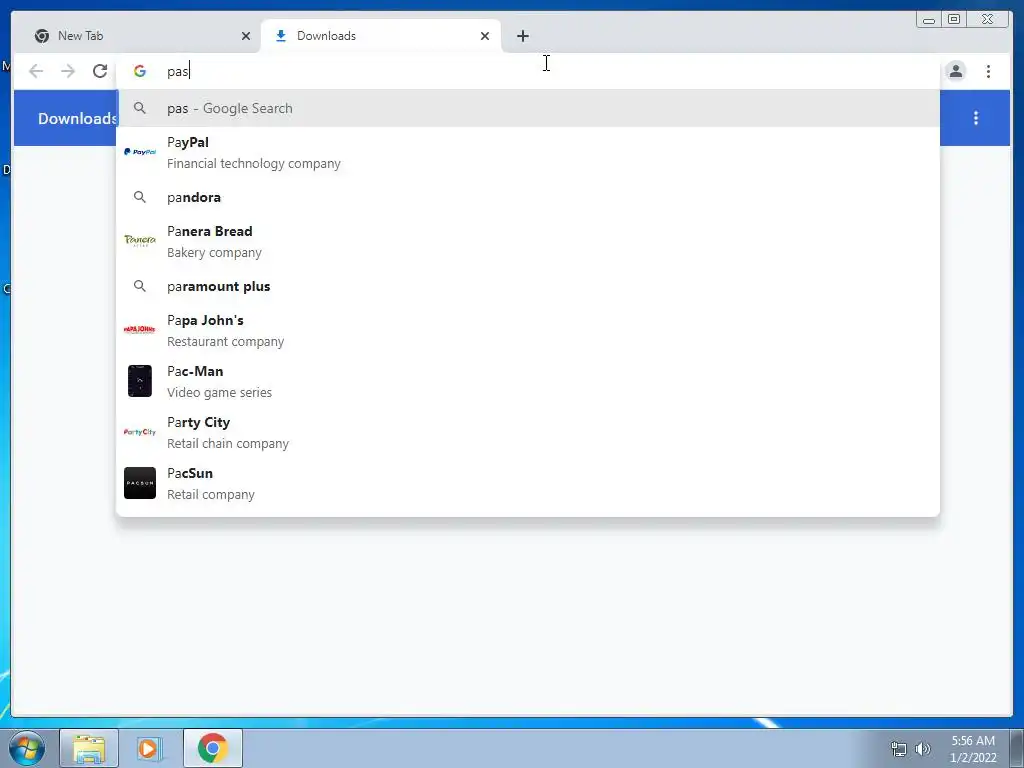Click in the address bar text 'pas'
This screenshot has height=768, width=1024.
(x=178, y=71)
